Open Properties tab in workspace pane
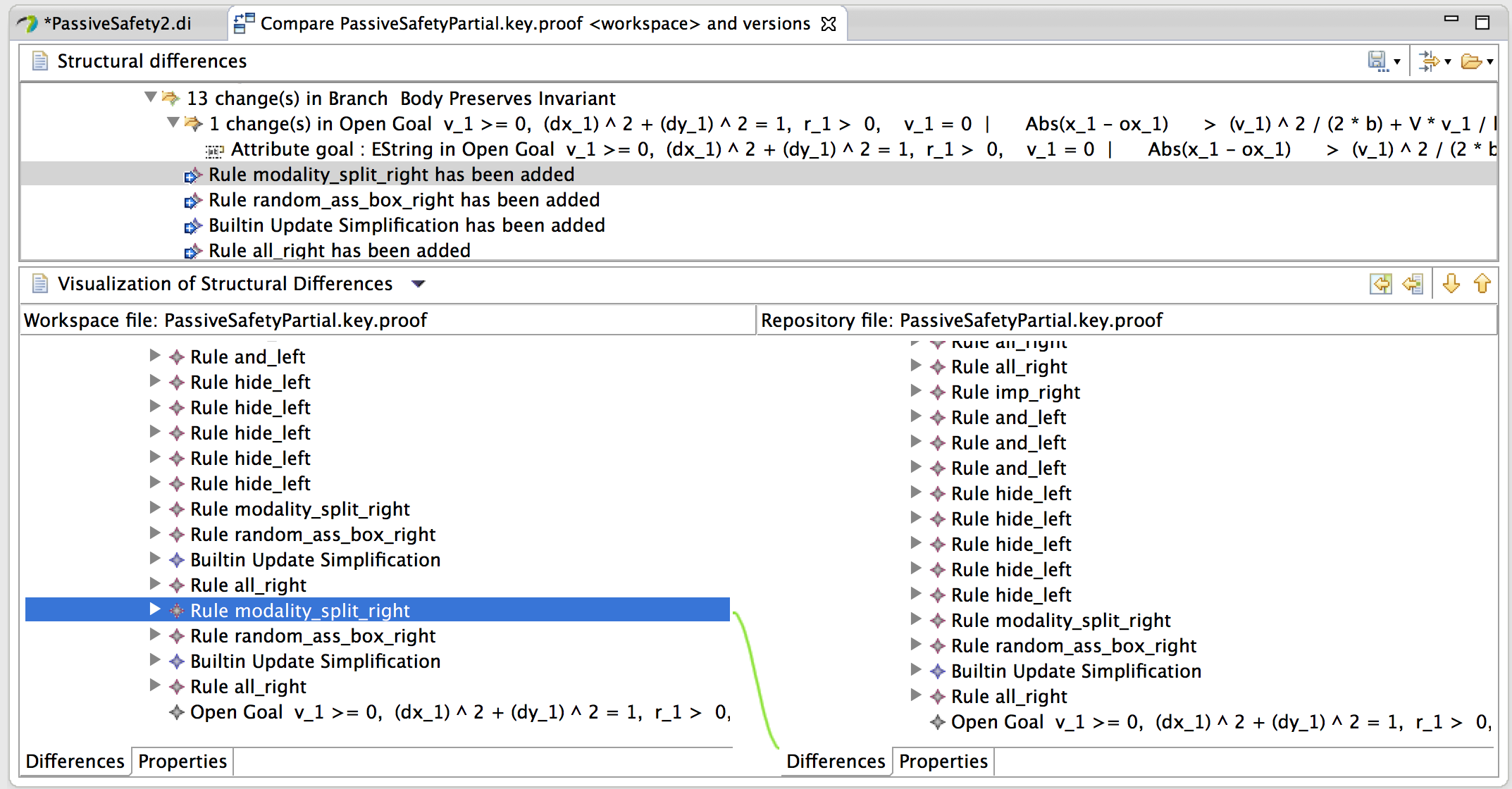This screenshot has height=789, width=1512. [x=182, y=762]
